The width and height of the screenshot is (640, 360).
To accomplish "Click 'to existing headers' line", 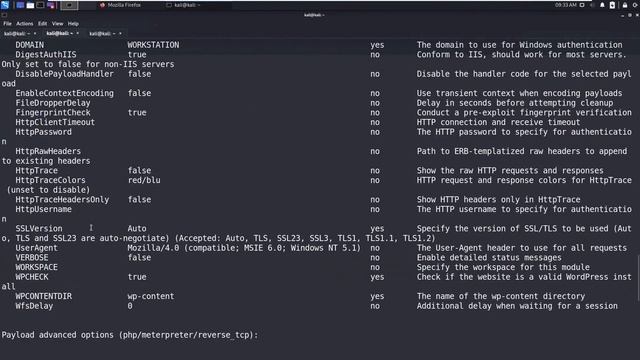I will [x=46, y=161].
